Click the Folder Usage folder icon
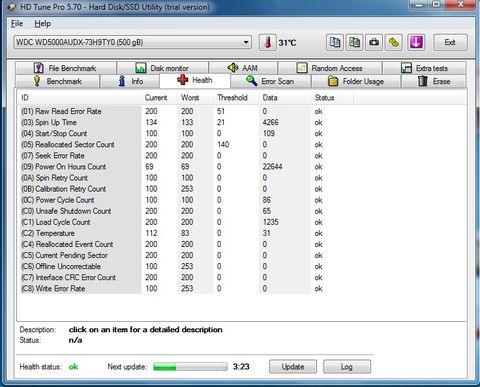The width and height of the screenshot is (480, 387). click(x=333, y=81)
